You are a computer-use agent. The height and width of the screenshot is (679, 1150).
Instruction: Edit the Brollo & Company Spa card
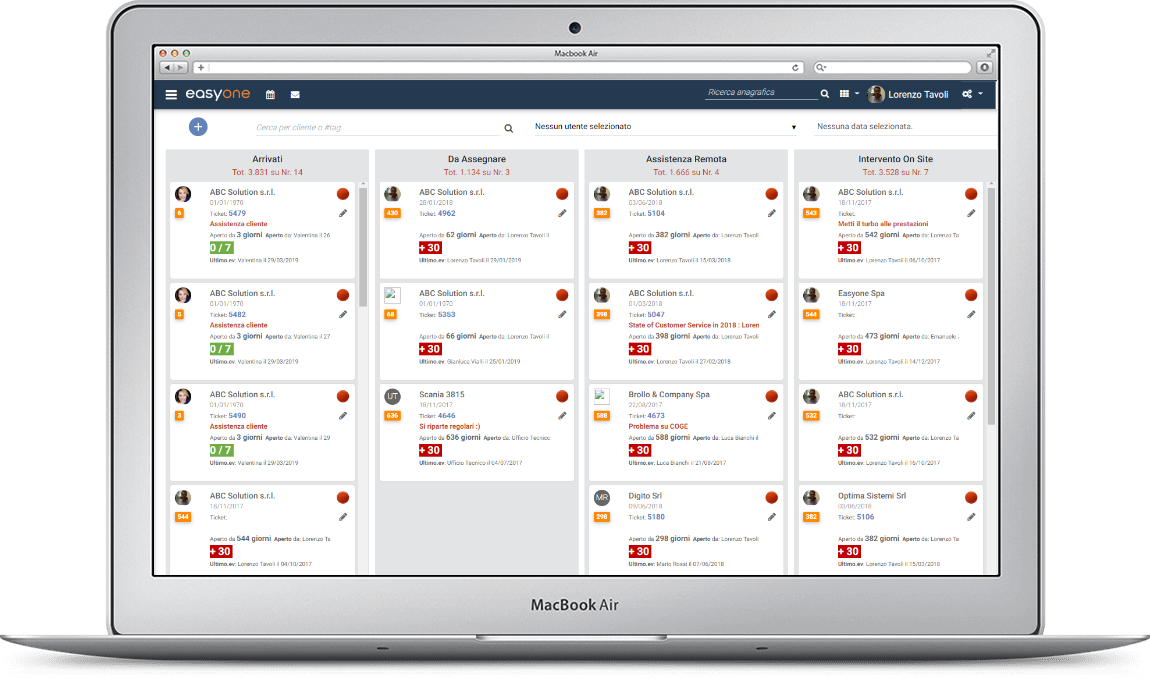coord(772,416)
